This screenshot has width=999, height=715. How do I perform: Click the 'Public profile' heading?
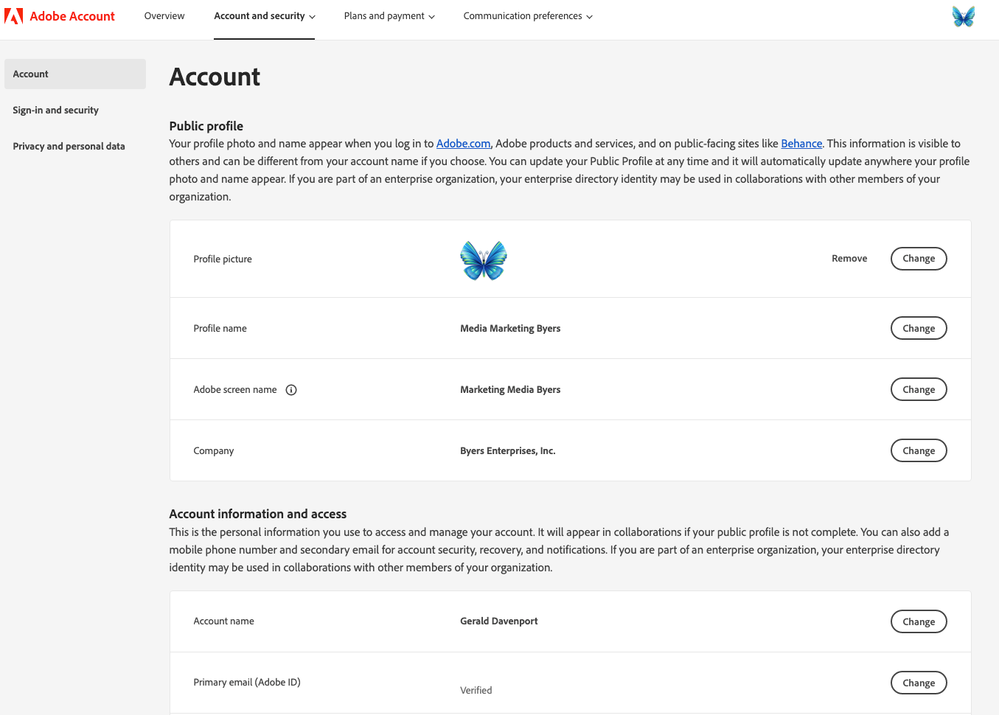pos(206,126)
